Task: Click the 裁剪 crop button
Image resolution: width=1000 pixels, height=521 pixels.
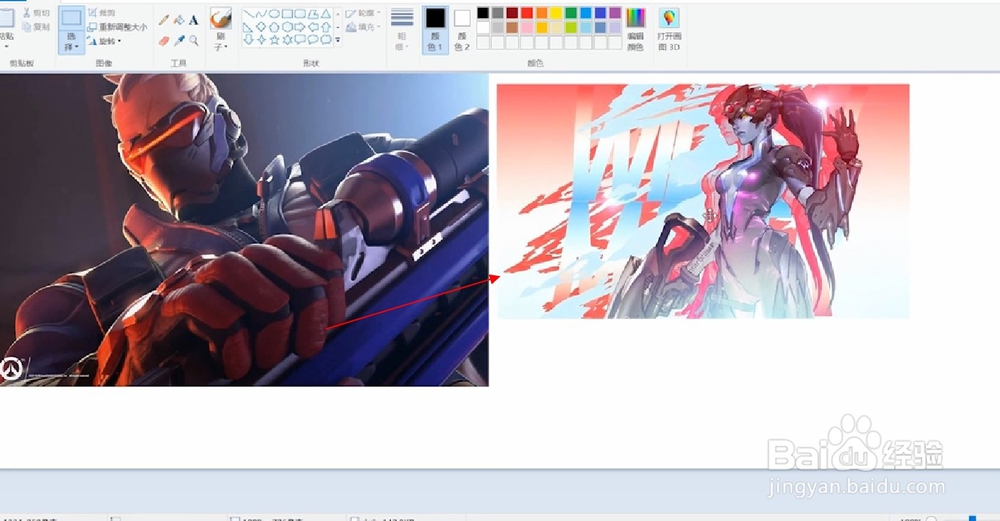Action: pyautogui.click(x=102, y=13)
